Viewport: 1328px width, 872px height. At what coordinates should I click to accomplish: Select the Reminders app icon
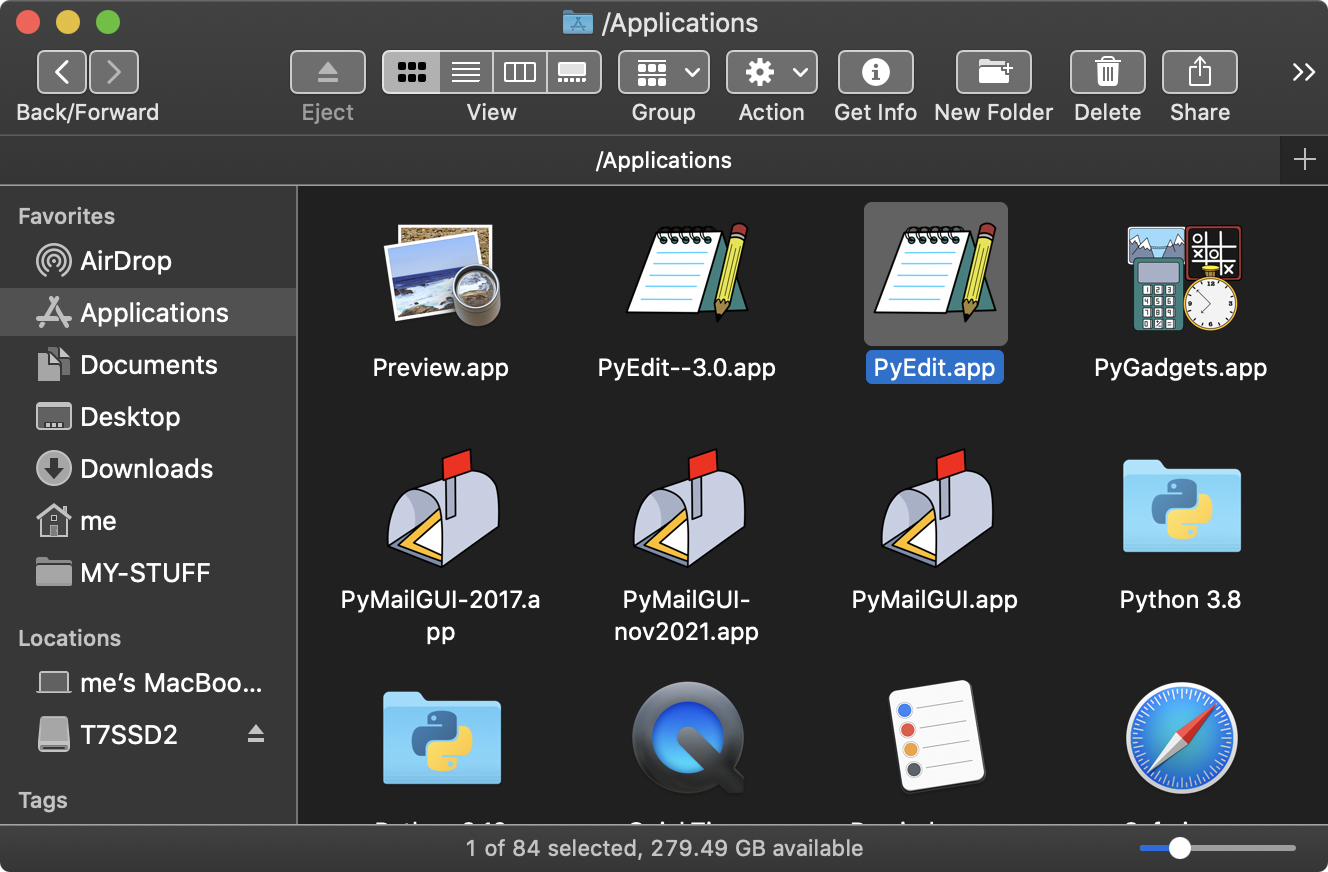tap(935, 735)
